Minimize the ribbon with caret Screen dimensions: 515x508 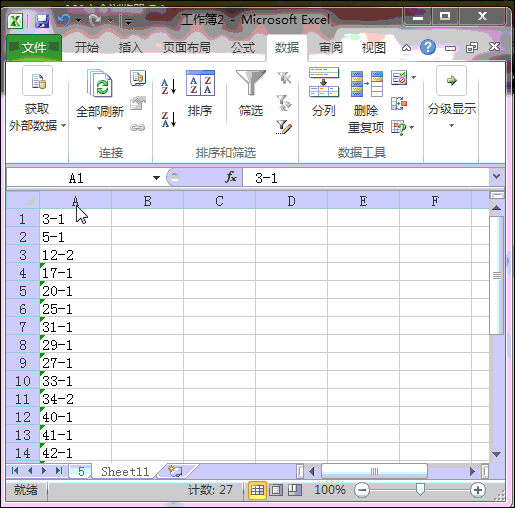tap(406, 48)
